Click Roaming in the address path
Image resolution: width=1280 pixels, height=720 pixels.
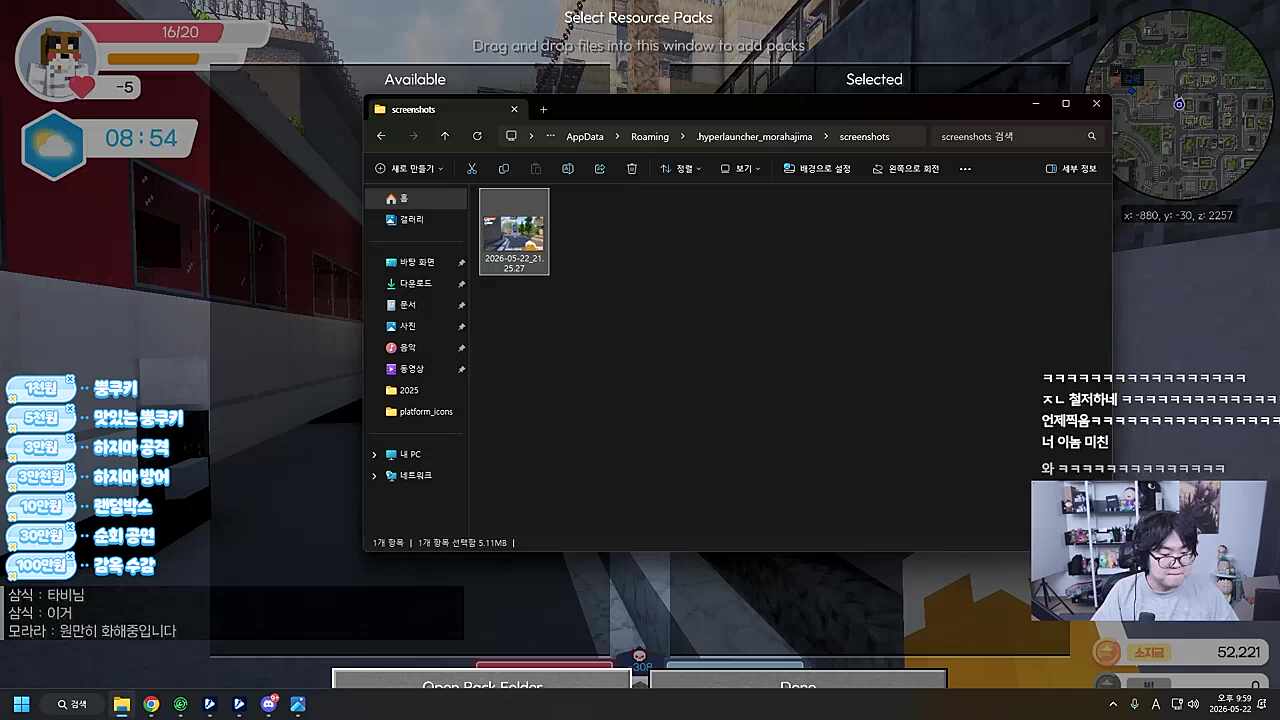coord(650,137)
